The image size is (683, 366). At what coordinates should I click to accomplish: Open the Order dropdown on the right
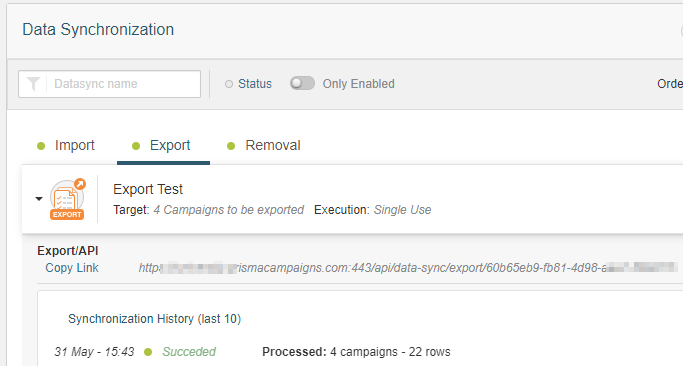(670, 84)
